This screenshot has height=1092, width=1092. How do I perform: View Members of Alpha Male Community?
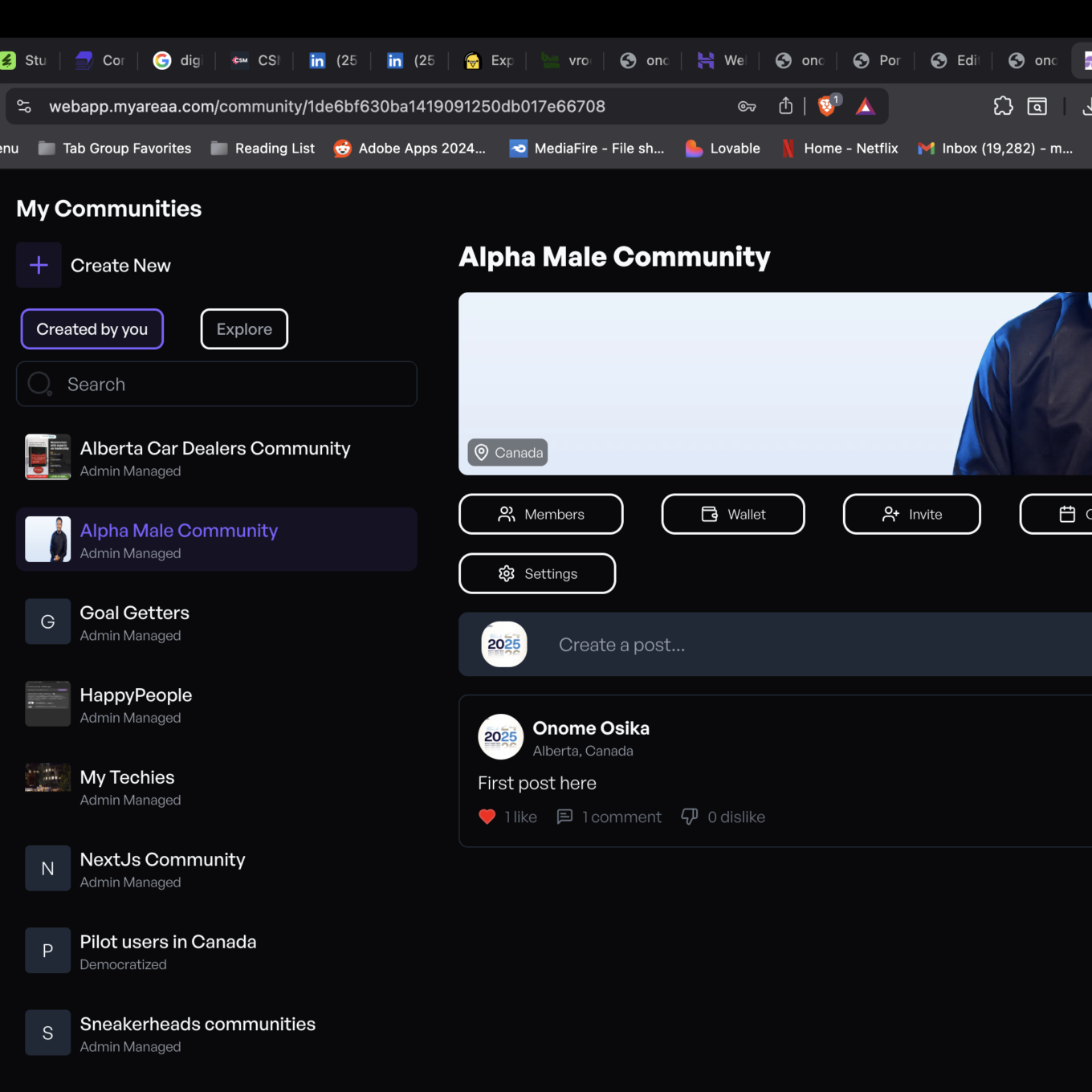540,514
